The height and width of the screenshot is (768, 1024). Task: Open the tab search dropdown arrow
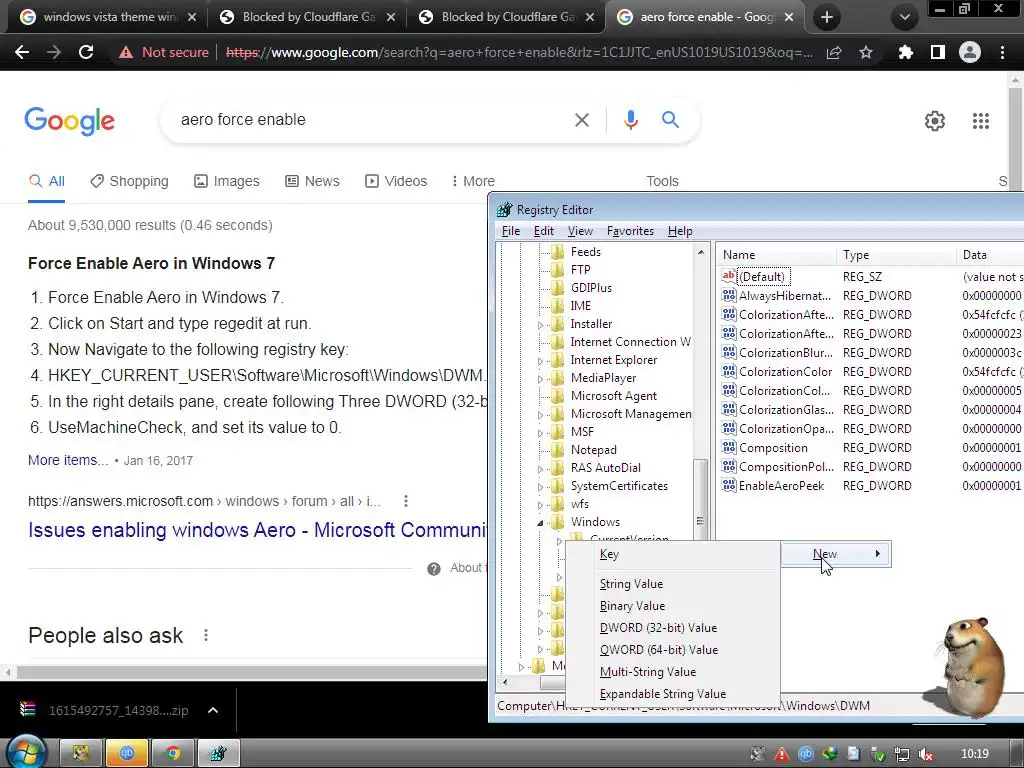coord(904,18)
